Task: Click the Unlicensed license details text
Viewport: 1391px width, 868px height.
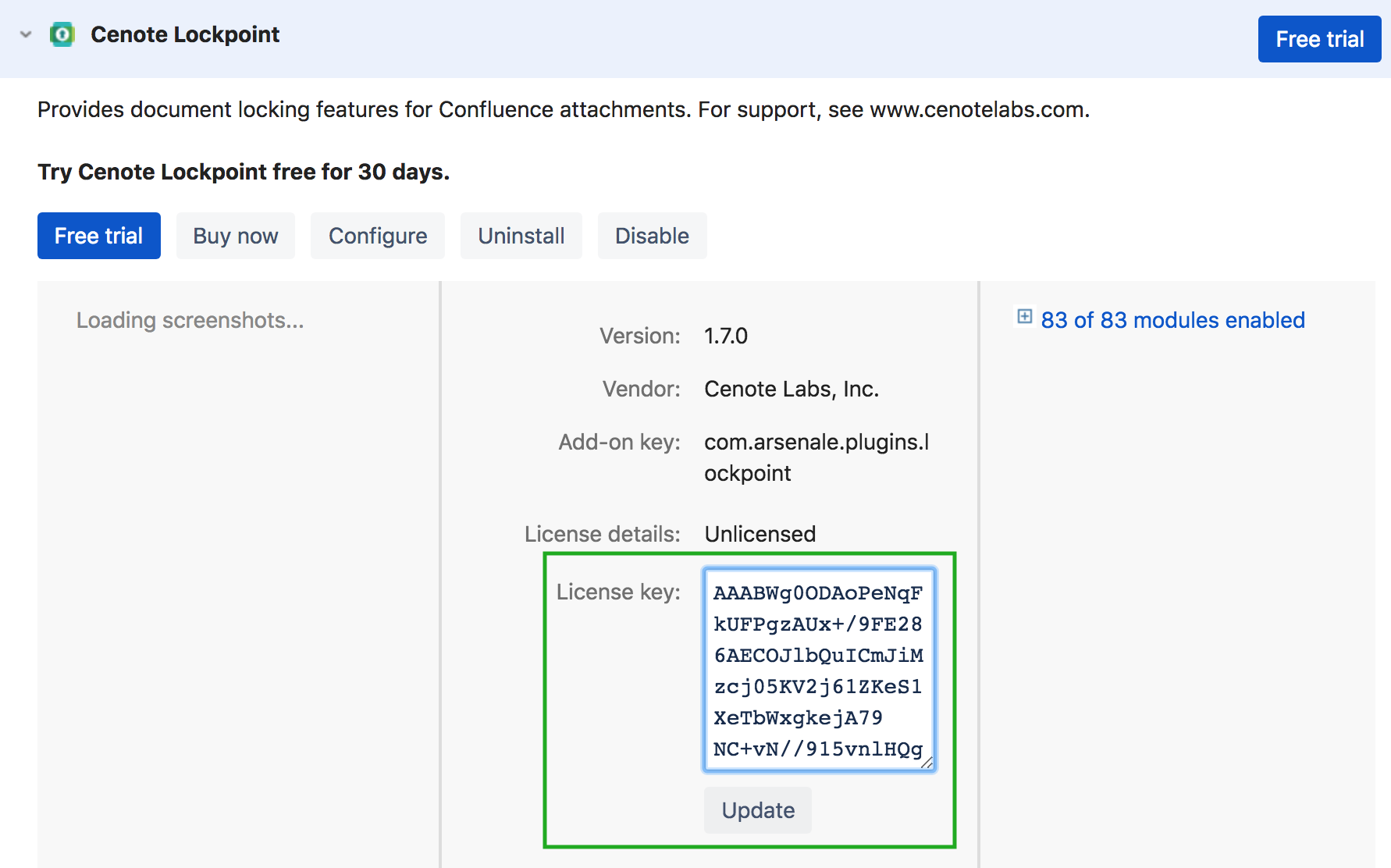Action: point(760,534)
